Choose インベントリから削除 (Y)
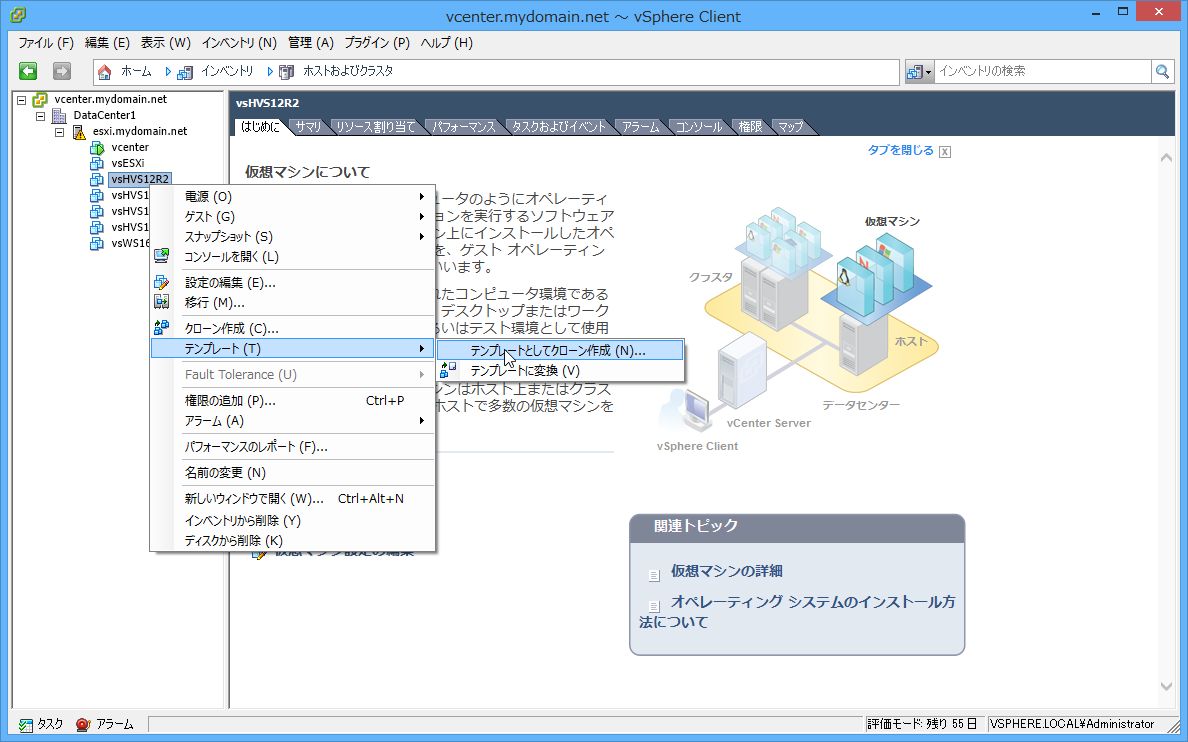The image size is (1188, 742). (x=292, y=521)
